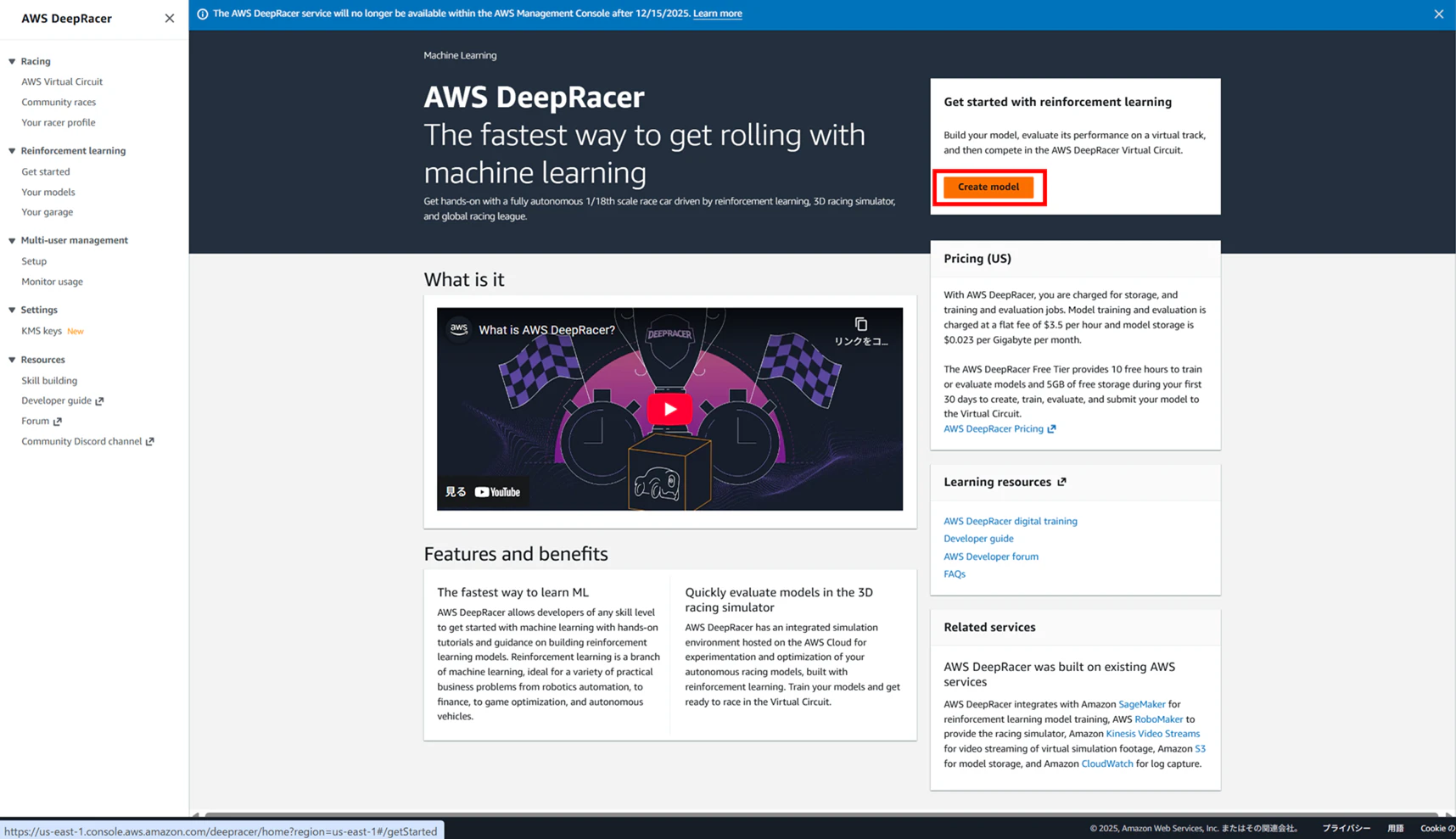Open external link icon beside Developer guide
Image resolution: width=1456 pixels, height=839 pixels.
point(99,401)
